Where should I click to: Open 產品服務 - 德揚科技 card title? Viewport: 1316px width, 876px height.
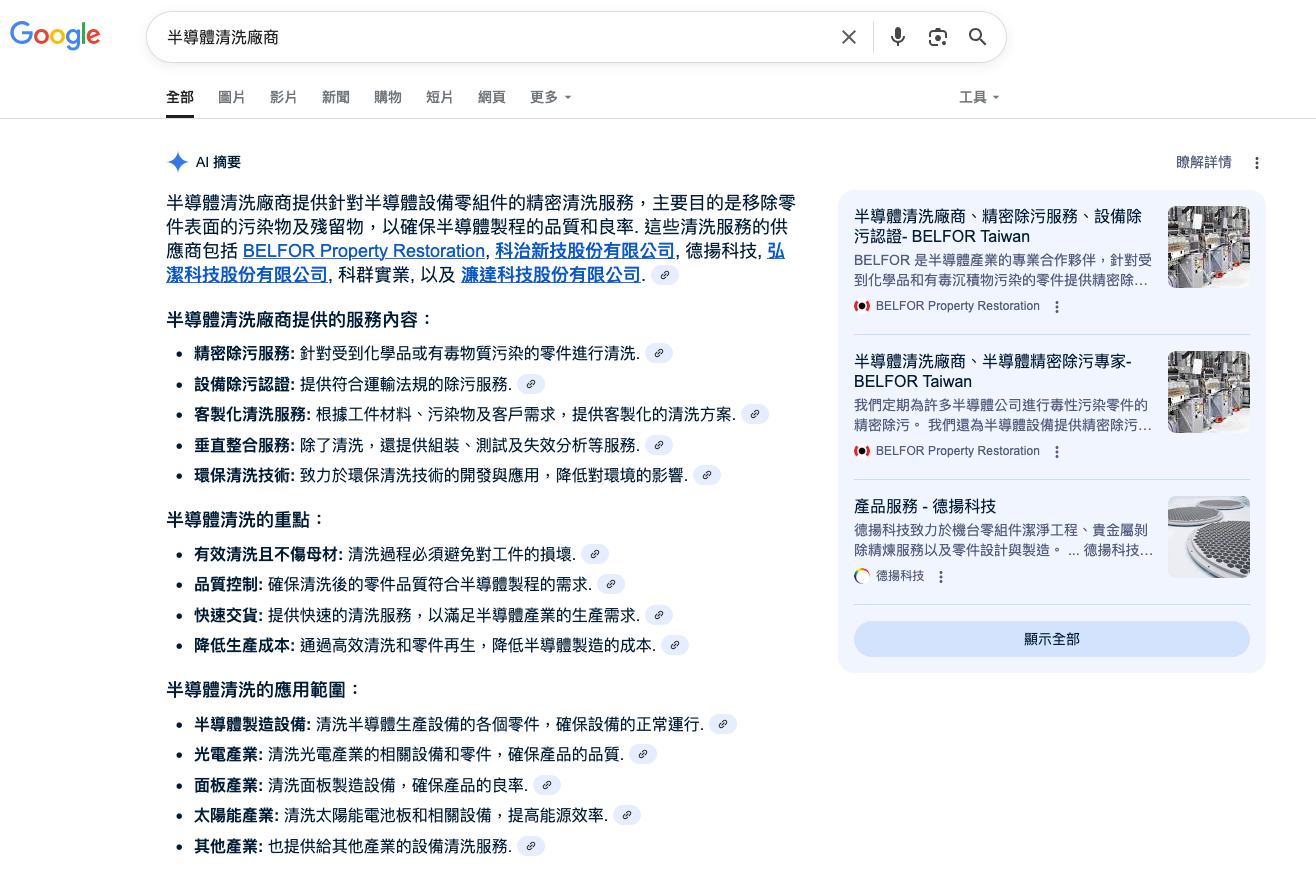click(925, 506)
